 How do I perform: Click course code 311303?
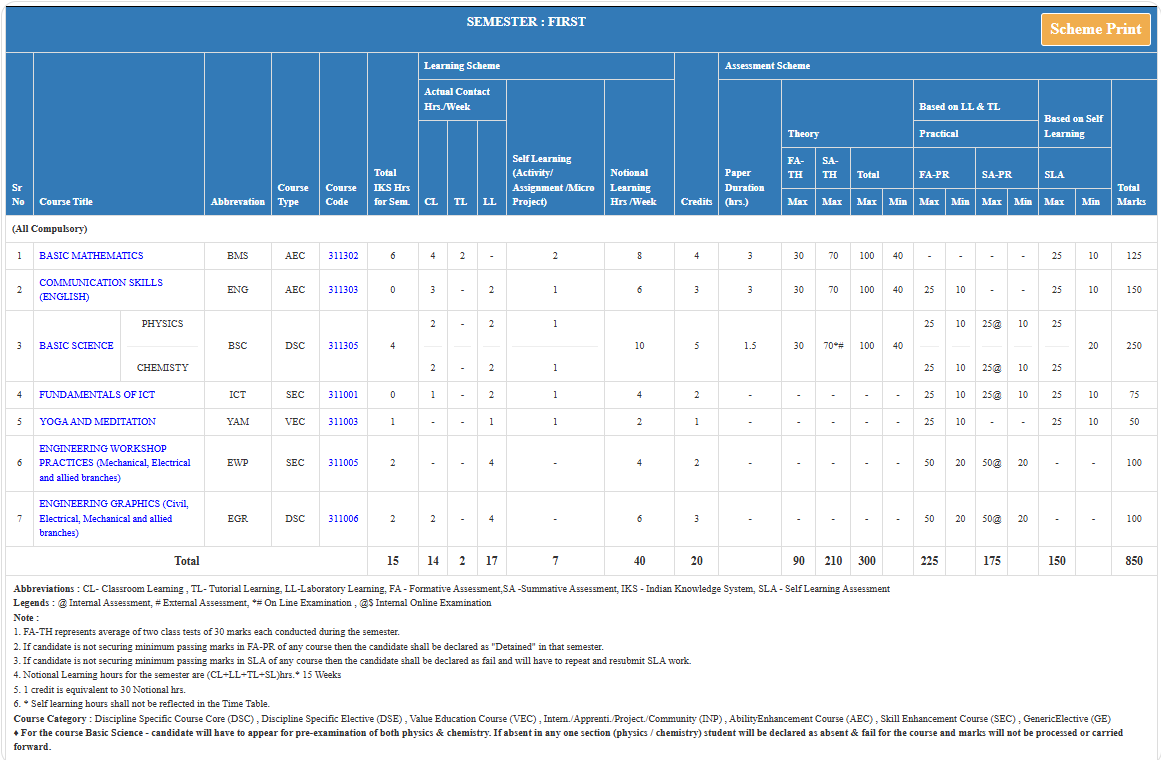[343, 290]
